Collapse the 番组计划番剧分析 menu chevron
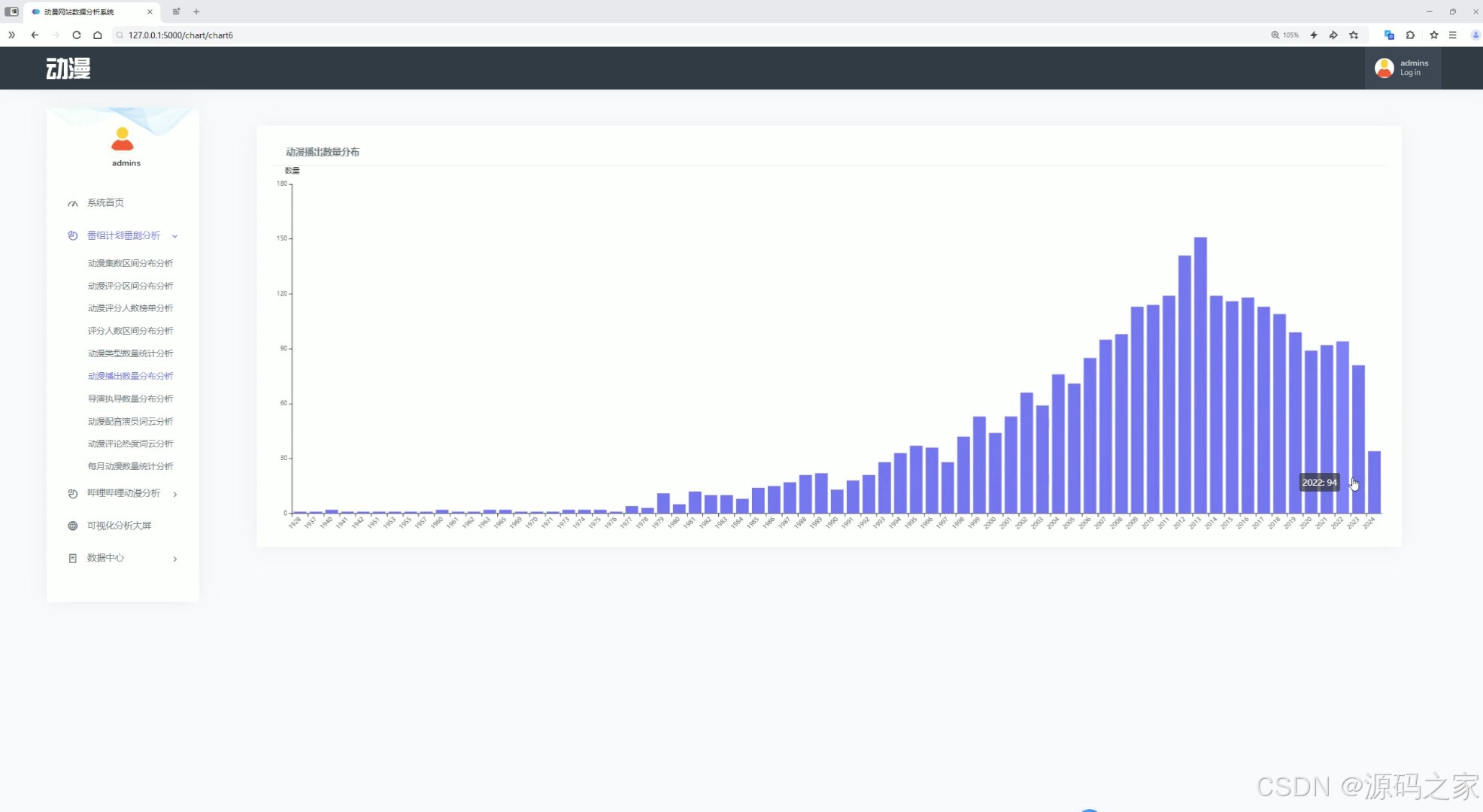 (x=174, y=236)
